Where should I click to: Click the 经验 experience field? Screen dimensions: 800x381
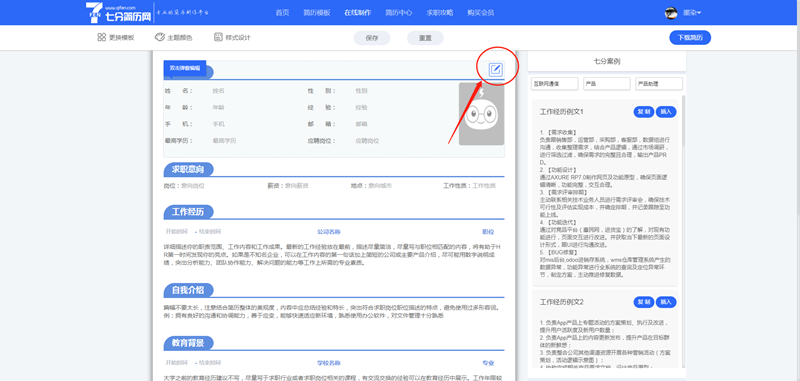click(361, 108)
